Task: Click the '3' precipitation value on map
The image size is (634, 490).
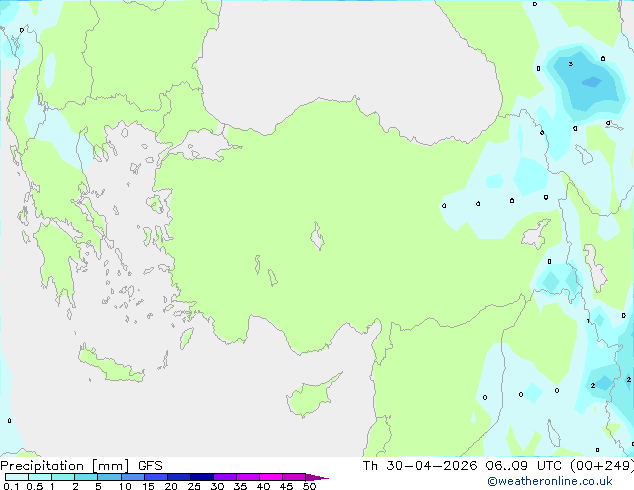Action: pyautogui.click(x=571, y=64)
